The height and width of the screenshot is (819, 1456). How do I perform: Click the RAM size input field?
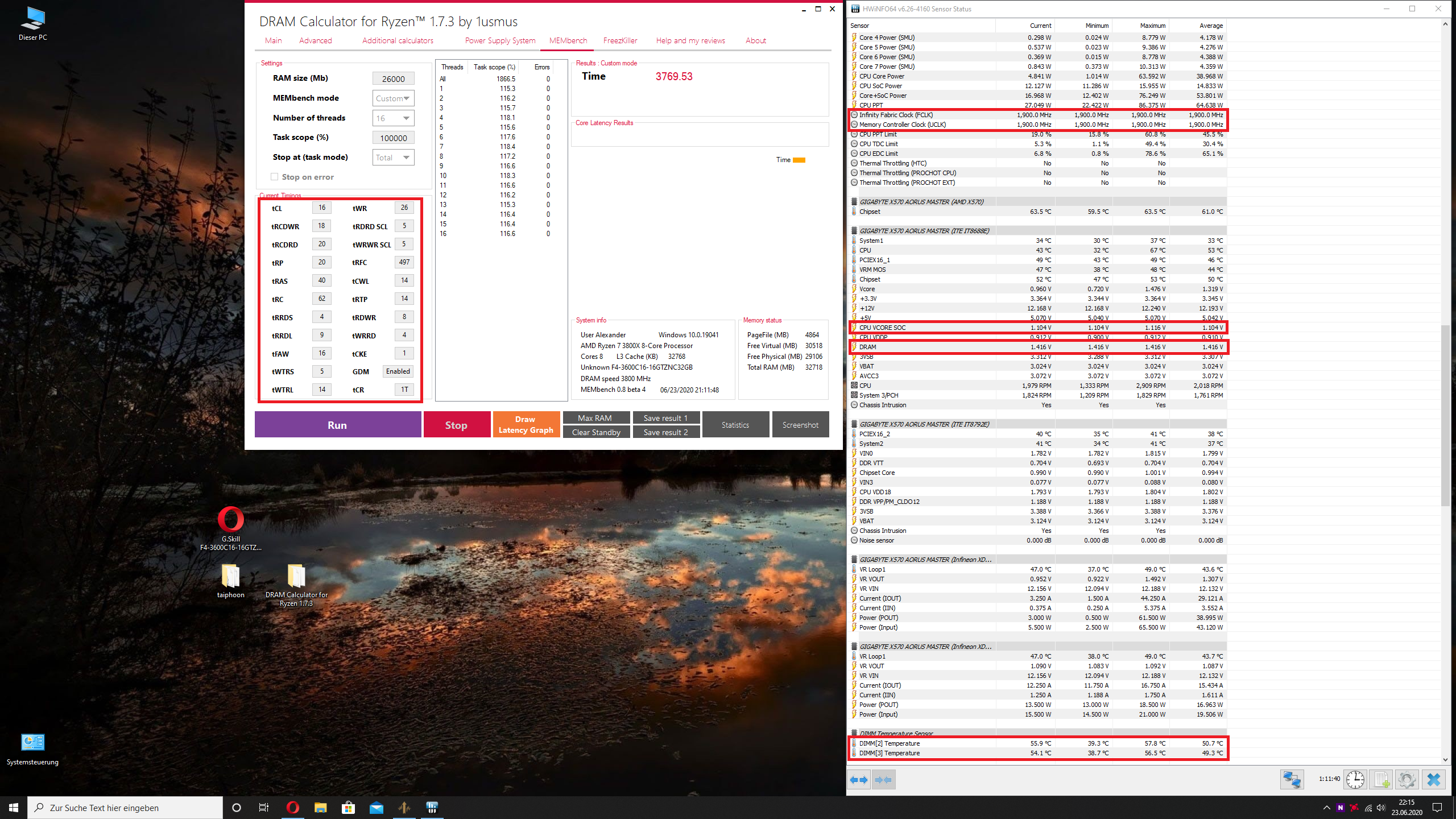[393, 79]
